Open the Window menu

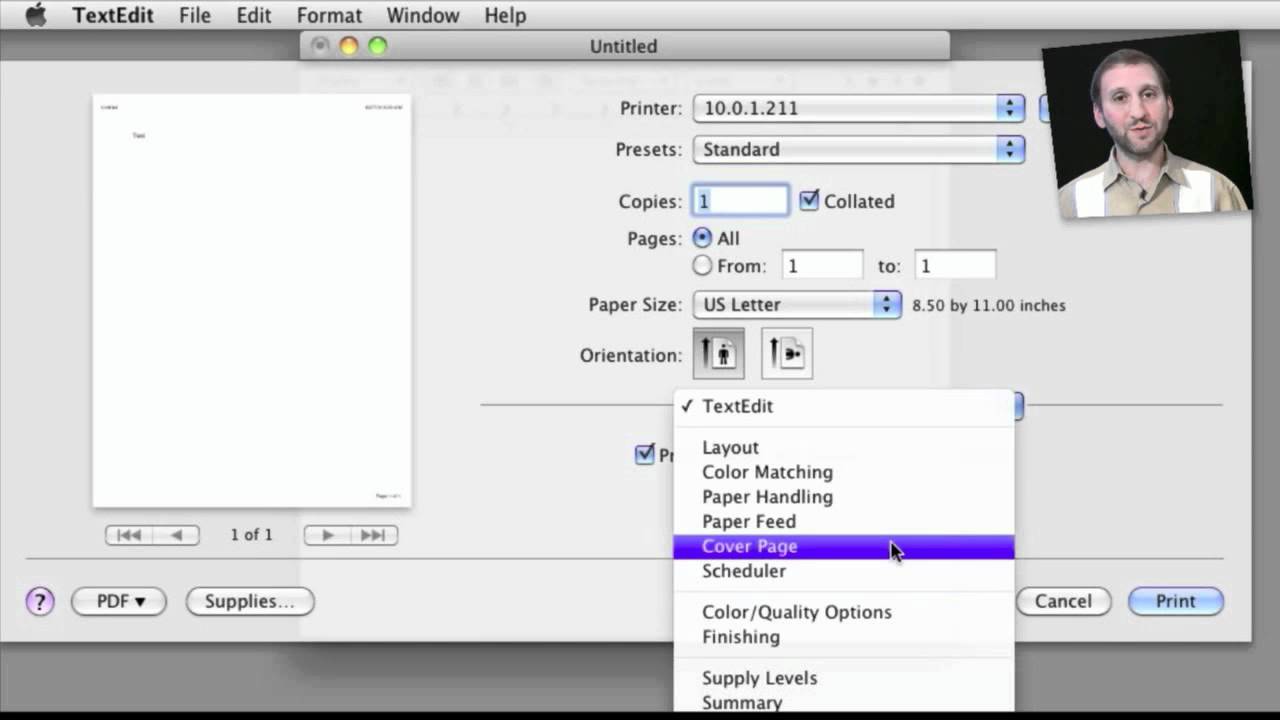423,15
